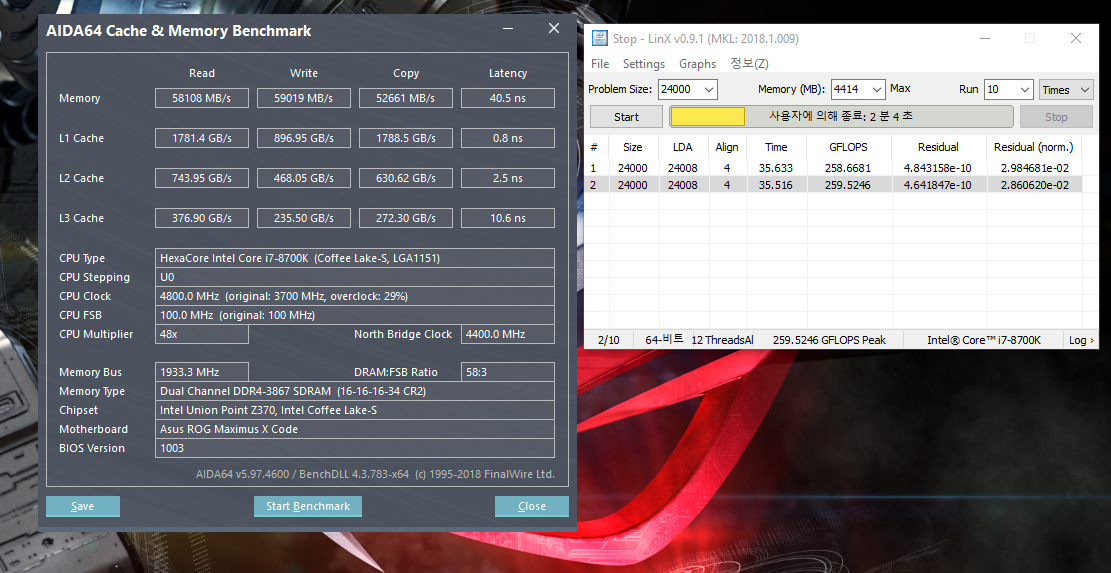Click the DRAM:FSB Ratio 58:3 field
The height and width of the screenshot is (573, 1111).
(x=508, y=372)
